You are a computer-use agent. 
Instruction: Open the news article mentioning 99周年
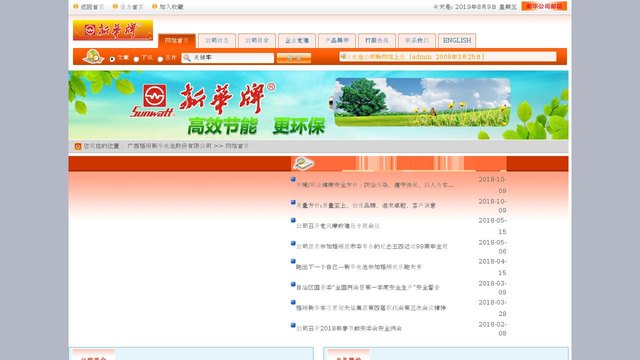(371, 247)
